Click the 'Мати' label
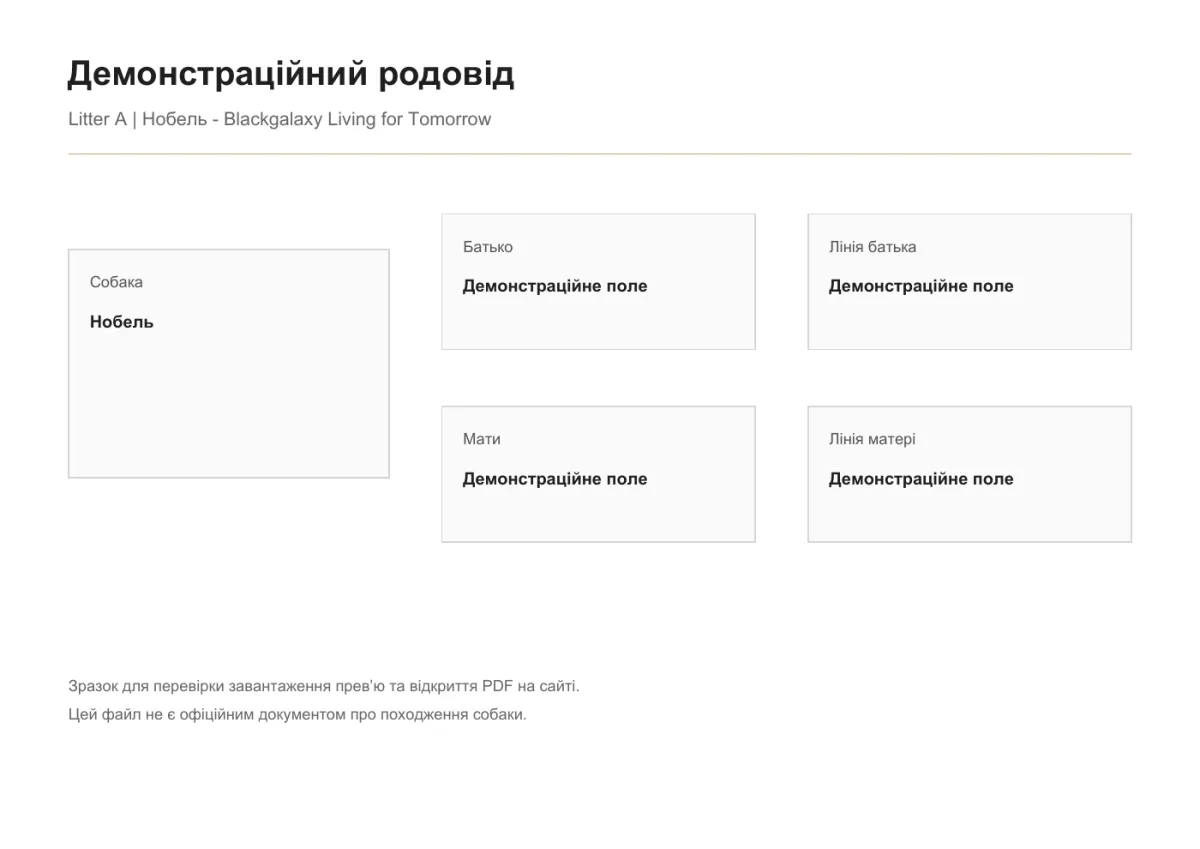1200x849 pixels. (x=482, y=439)
